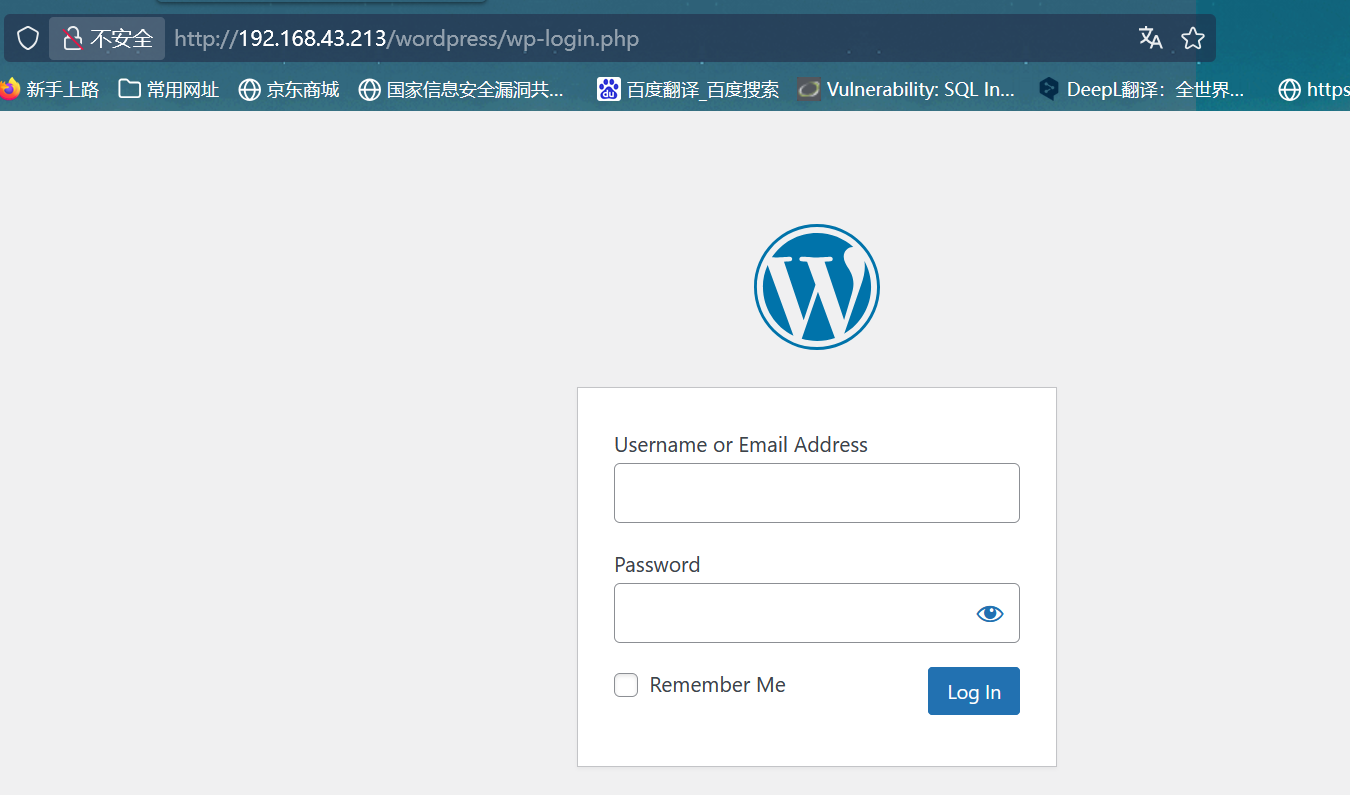Open the 百度翻译_百度搜索 bookmark

[x=688, y=90]
